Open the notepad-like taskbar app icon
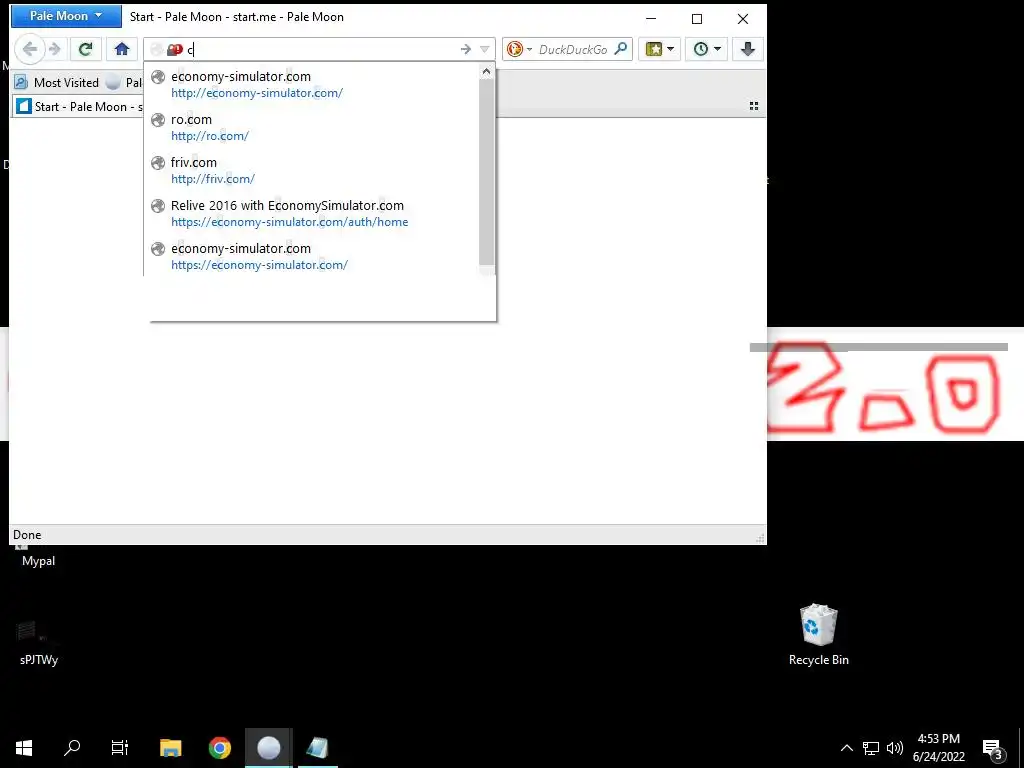The image size is (1024, 768). click(x=317, y=748)
